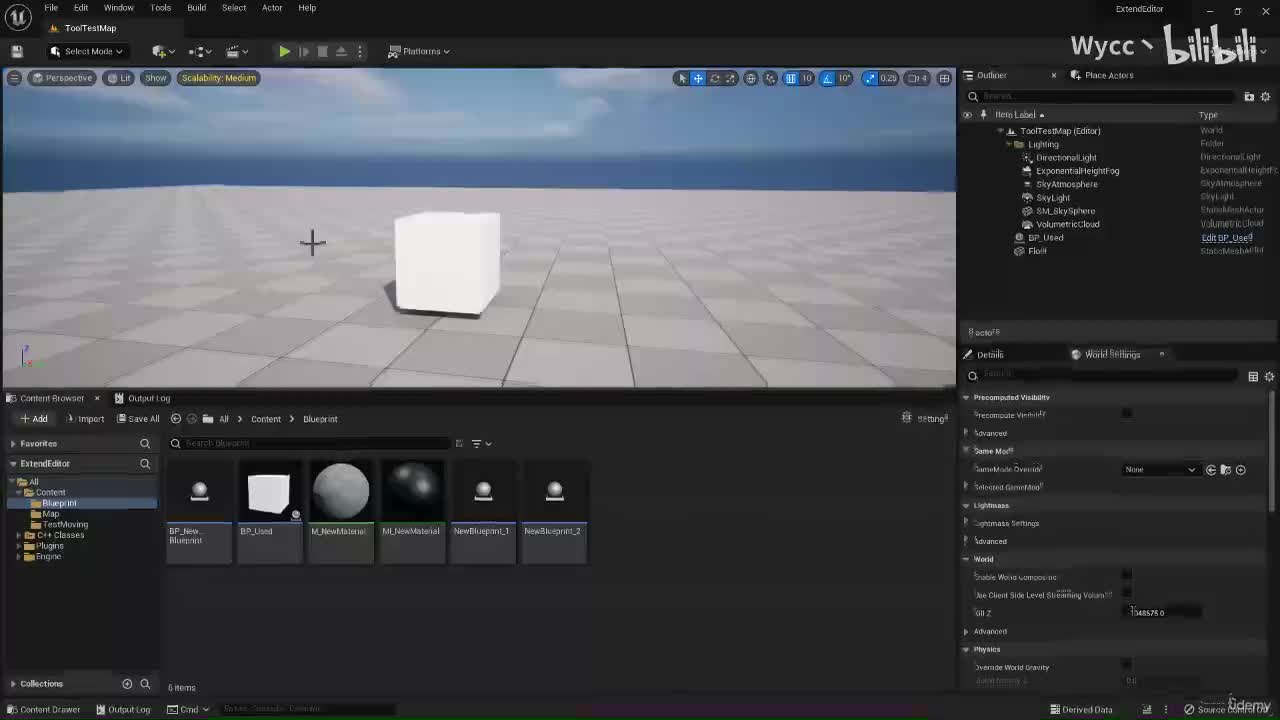Screen dimensions: 1280x720
Task: Browse to the GameMode asset in the Content Browser
Action: pos(1225,469)
